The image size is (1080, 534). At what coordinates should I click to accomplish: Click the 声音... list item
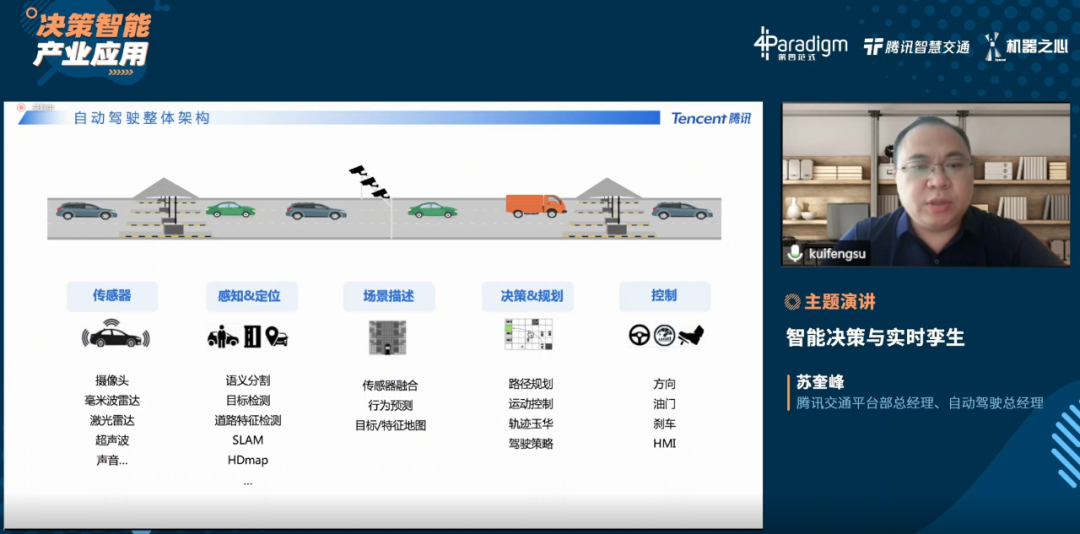click(x=112, y=460)
